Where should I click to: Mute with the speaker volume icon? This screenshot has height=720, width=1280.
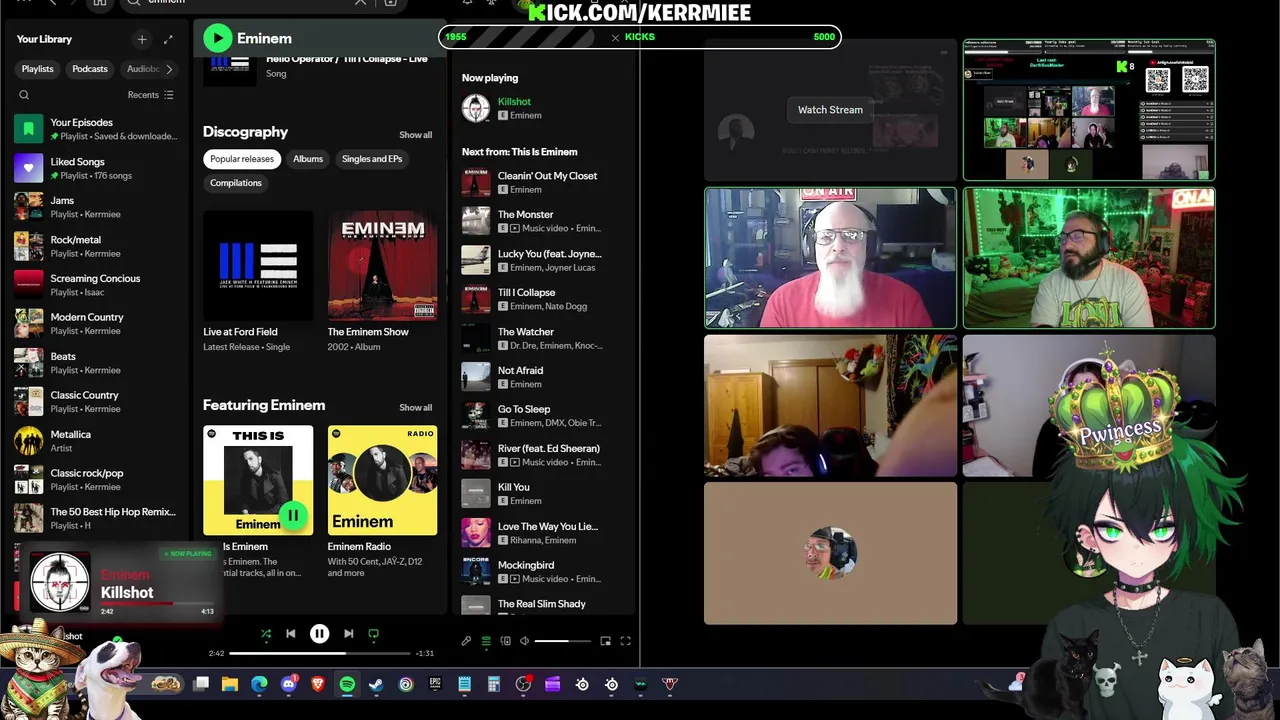pos(524,641)
